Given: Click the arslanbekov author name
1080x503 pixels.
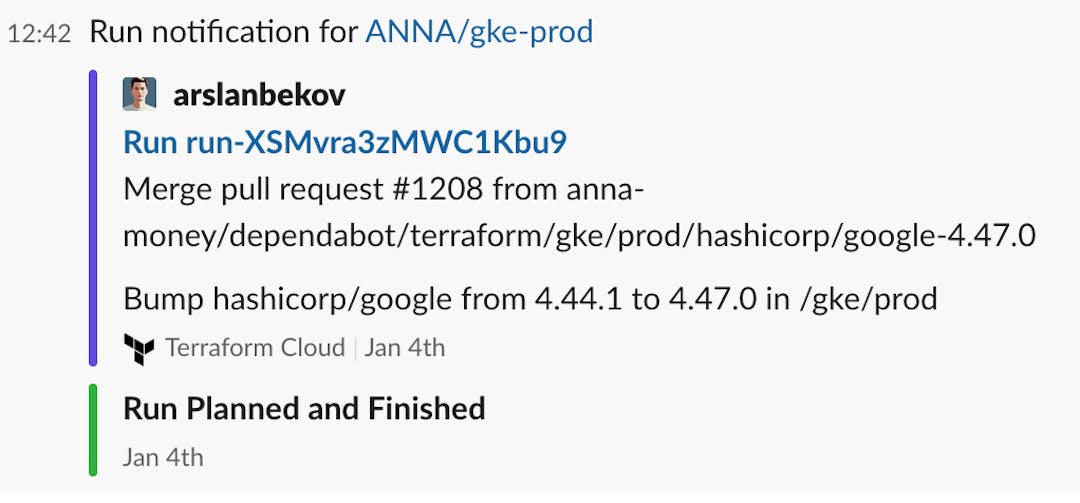Looking at the screenshot, I should coord(259,95).
